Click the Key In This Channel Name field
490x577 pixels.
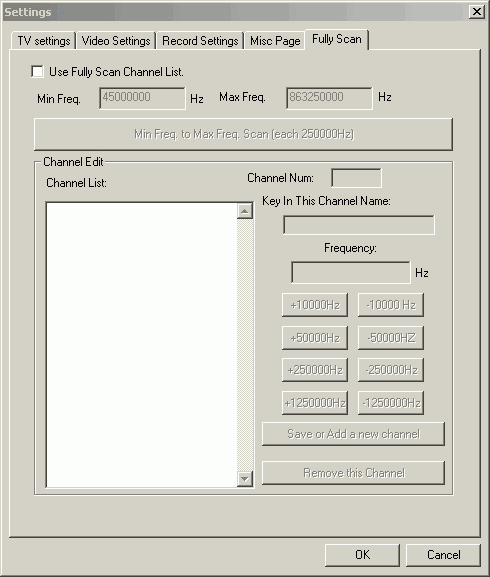[x=359, y=225]
